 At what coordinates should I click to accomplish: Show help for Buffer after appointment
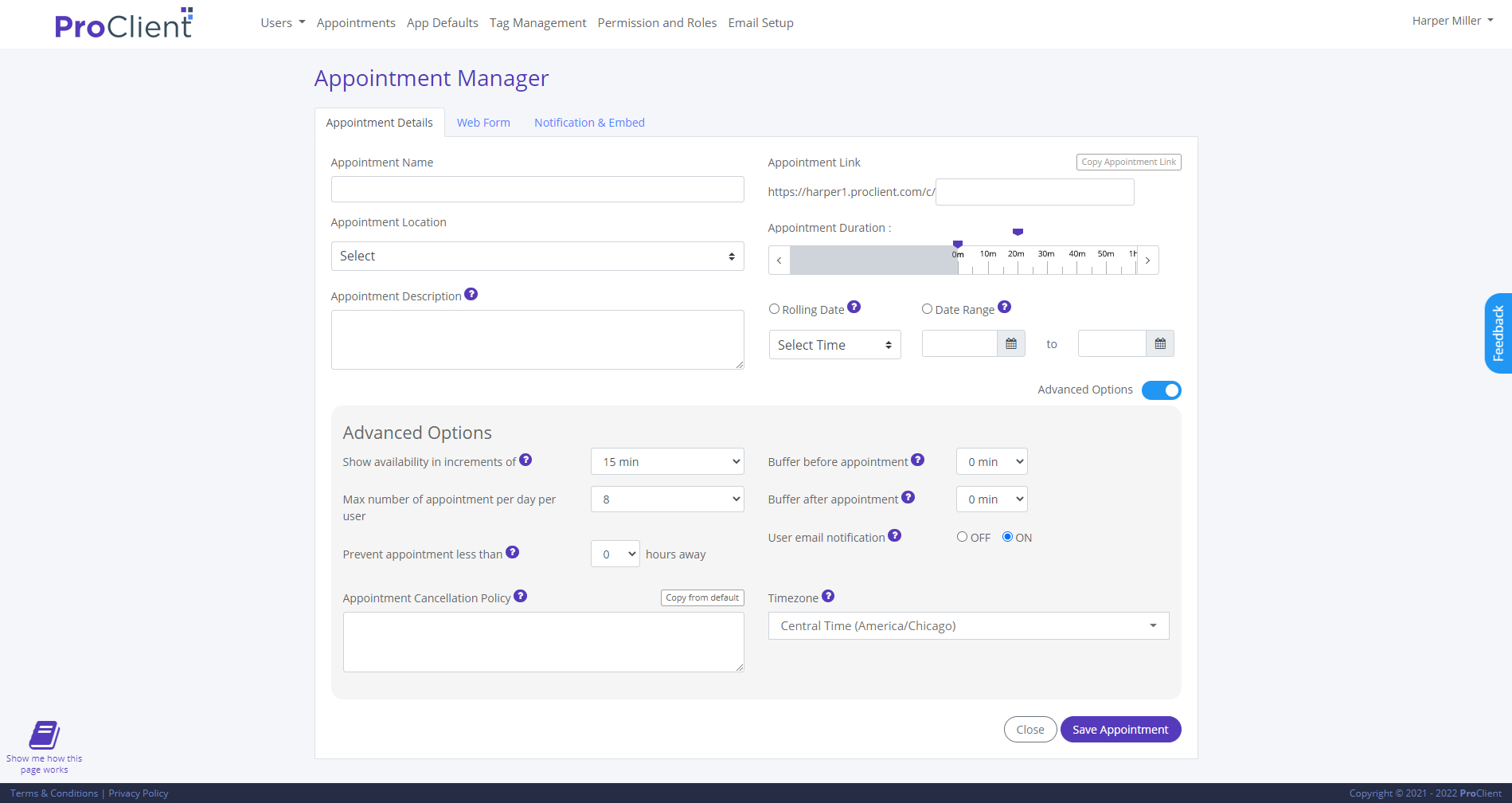tap(908, 497)
